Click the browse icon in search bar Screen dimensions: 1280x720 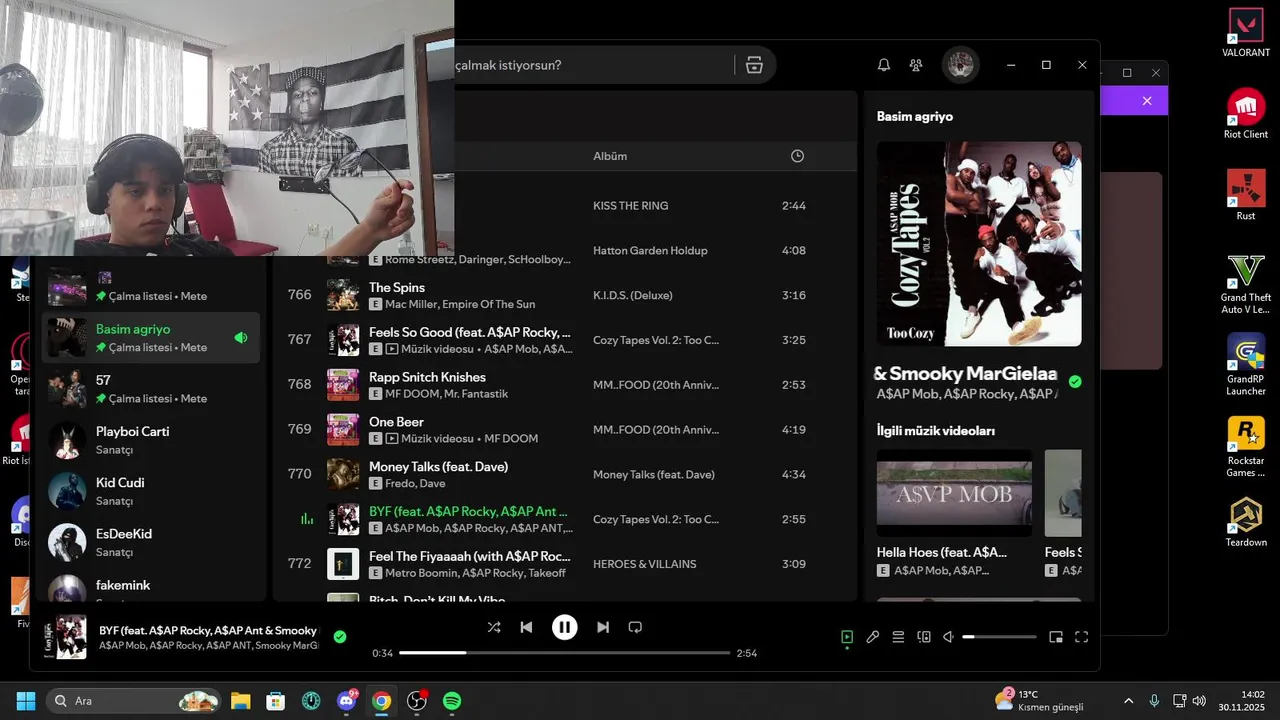click(x=754, y=65)
